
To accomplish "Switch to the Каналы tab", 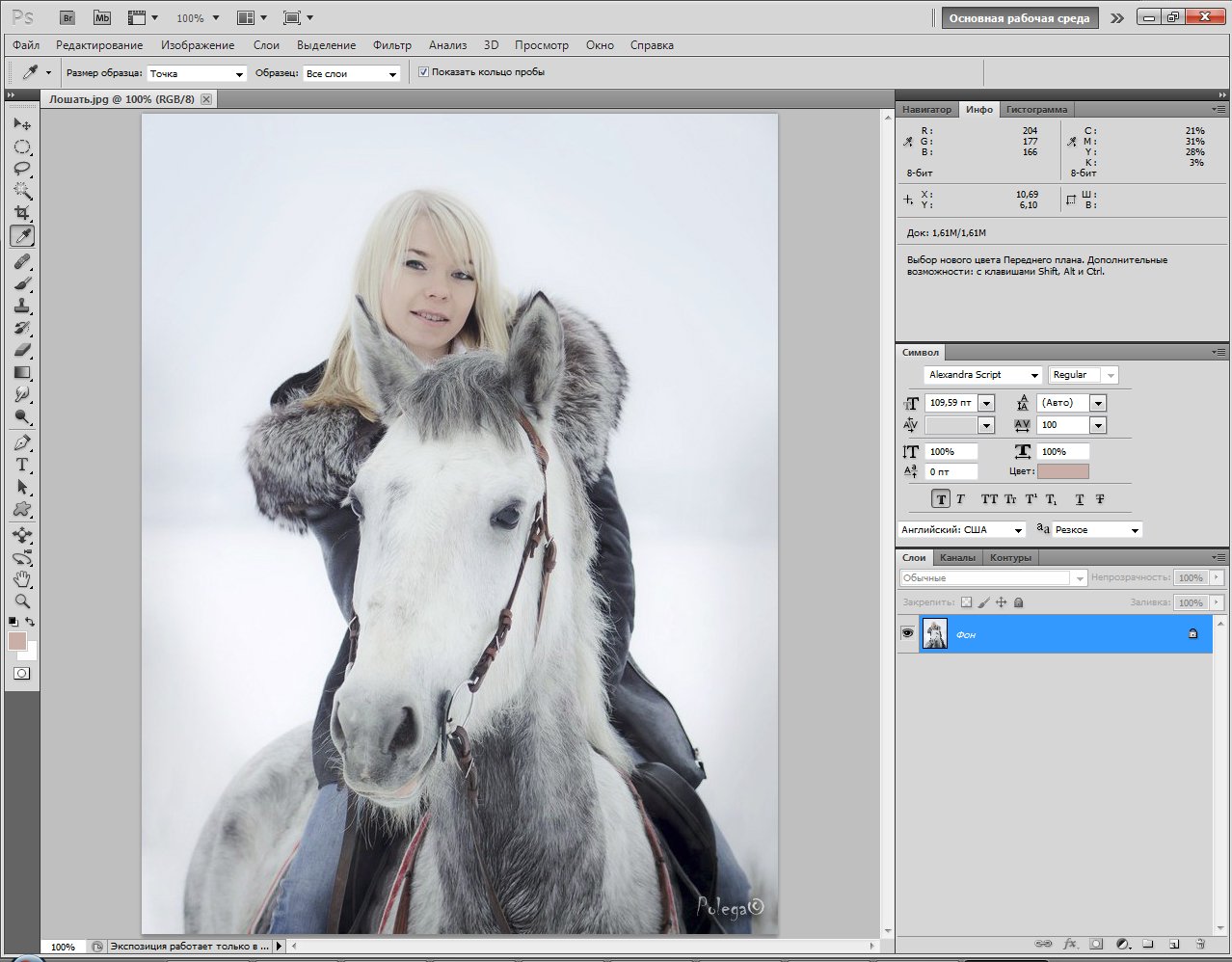I will [x=957, y=557].
